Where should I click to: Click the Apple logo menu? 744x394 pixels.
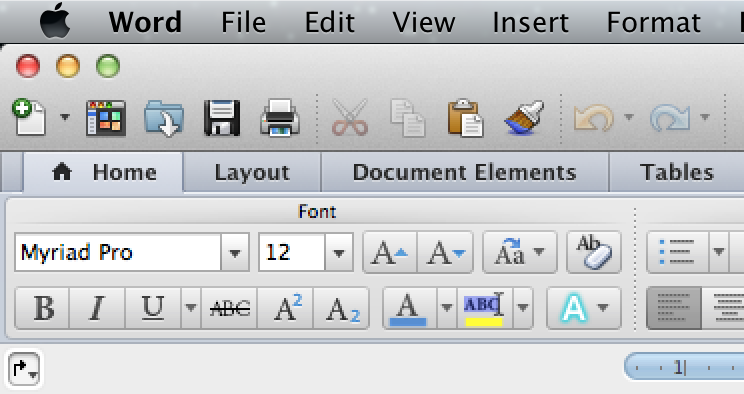pos(55,21)
